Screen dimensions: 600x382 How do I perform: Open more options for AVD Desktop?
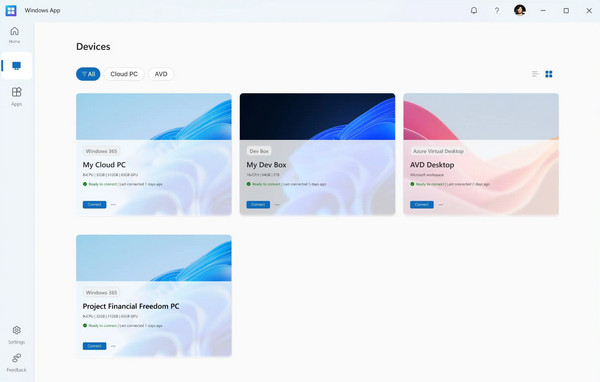click(441, 205)
